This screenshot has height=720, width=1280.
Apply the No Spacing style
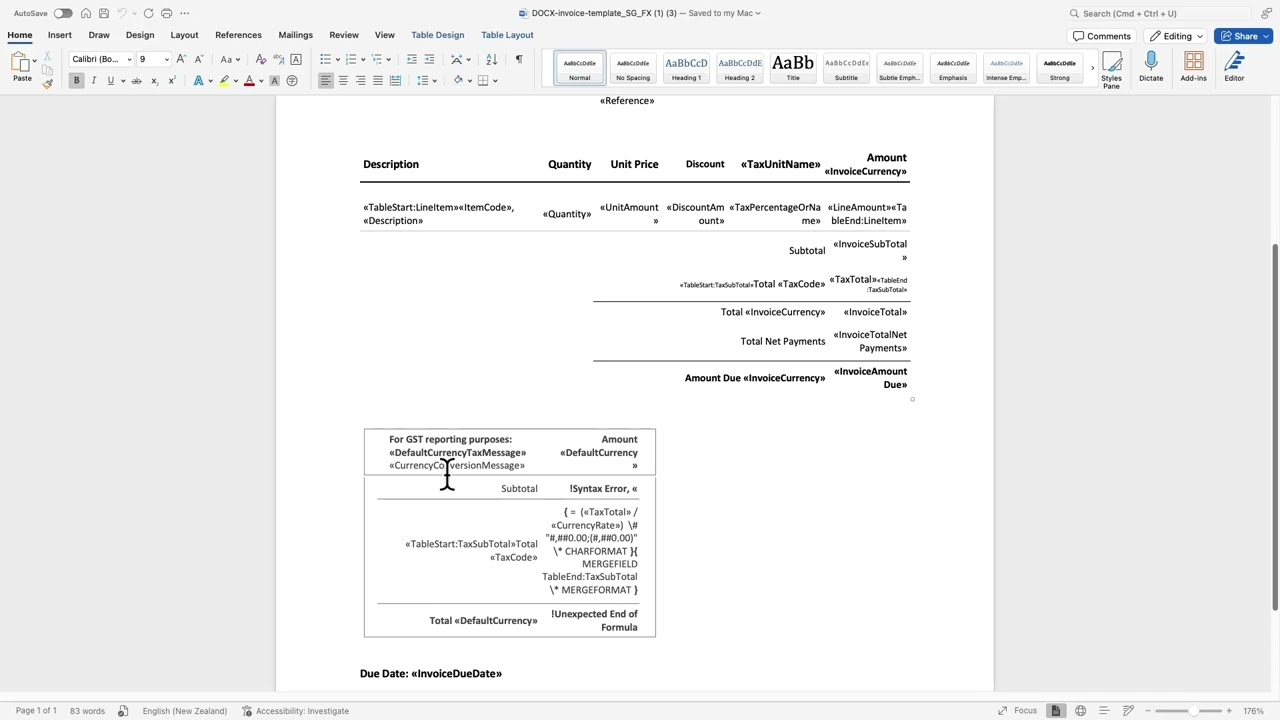(x=633, y=67)
